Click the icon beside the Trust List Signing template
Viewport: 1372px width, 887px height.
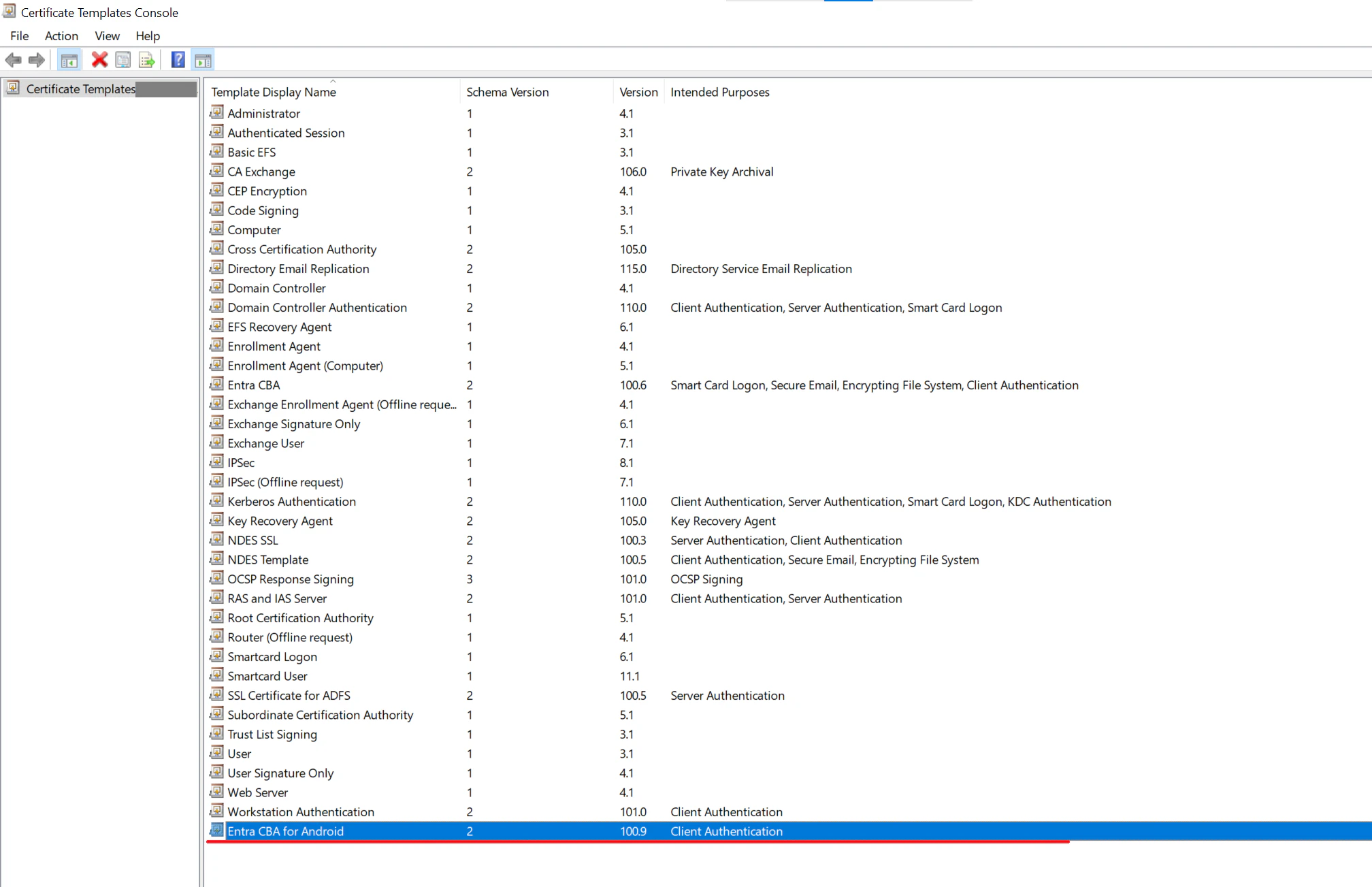coord(217,733)
